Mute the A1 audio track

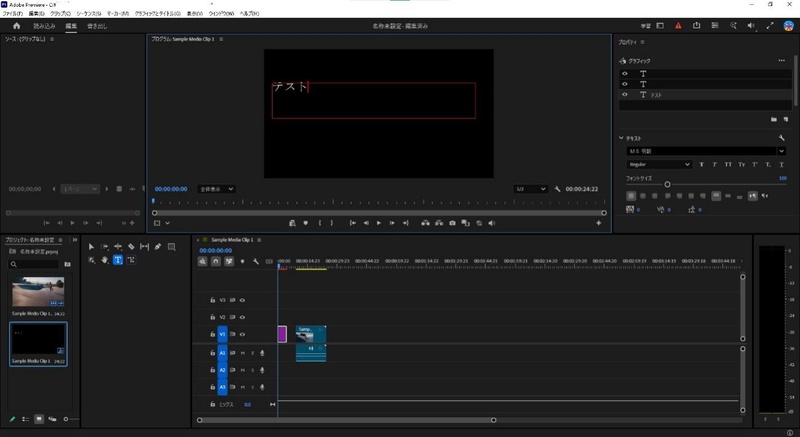(243, 353)
